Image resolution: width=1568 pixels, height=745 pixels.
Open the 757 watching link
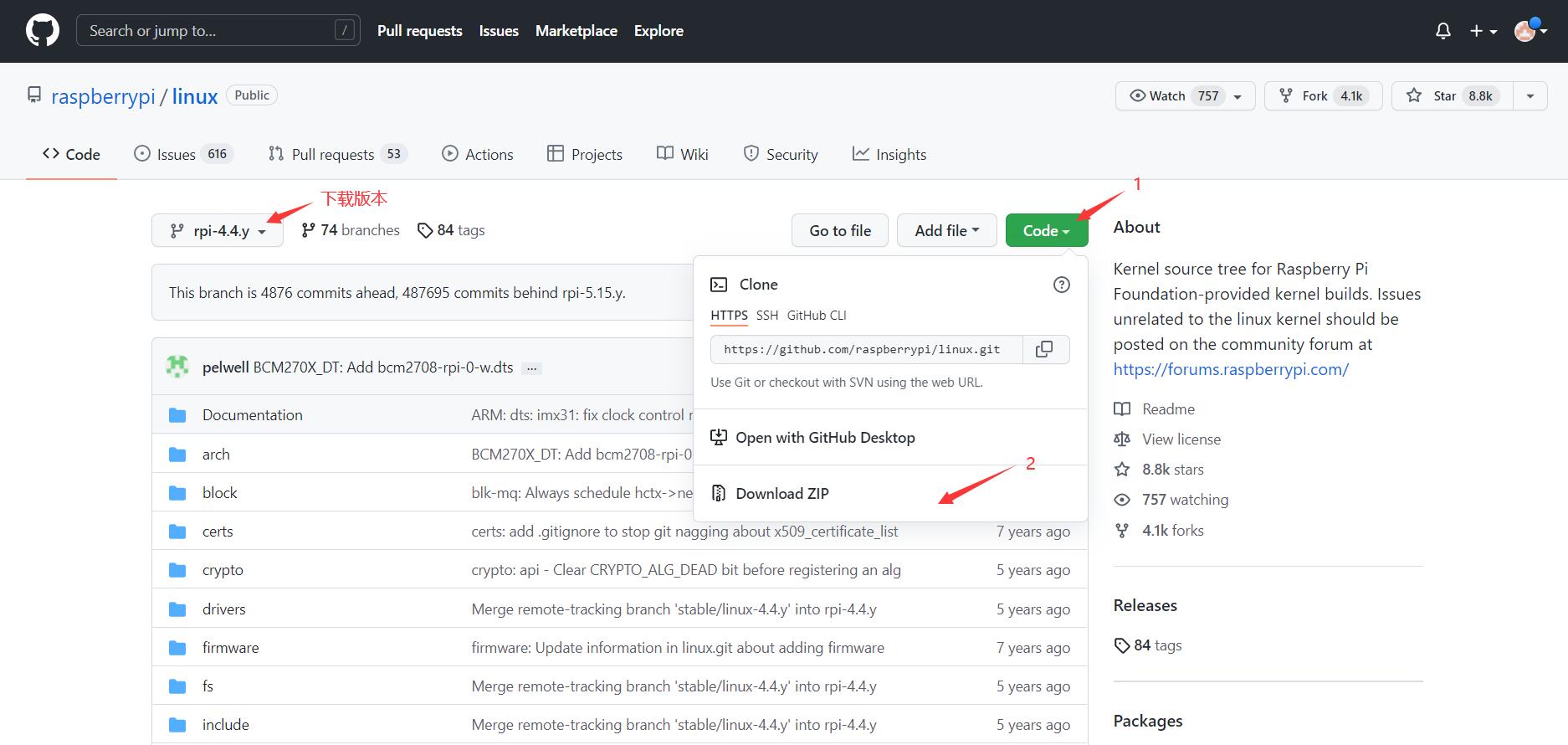1171,500
